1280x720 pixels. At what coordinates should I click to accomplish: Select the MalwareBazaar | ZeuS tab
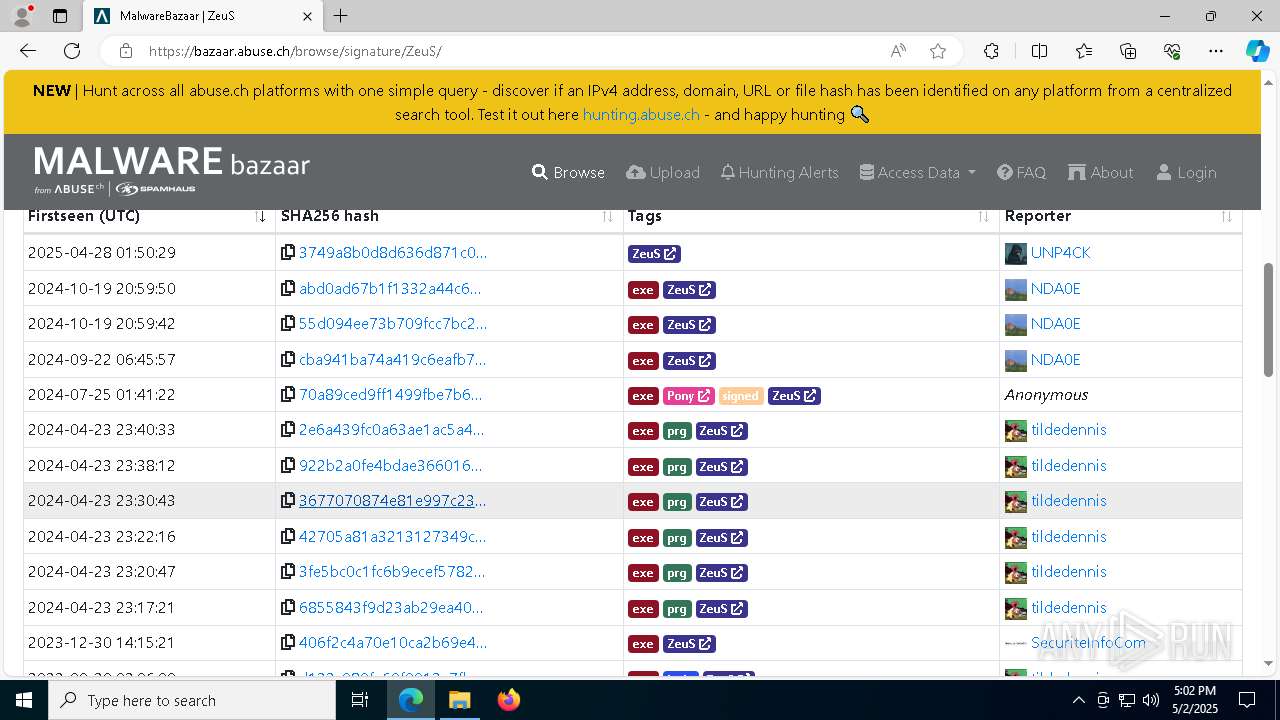point(201,16)
